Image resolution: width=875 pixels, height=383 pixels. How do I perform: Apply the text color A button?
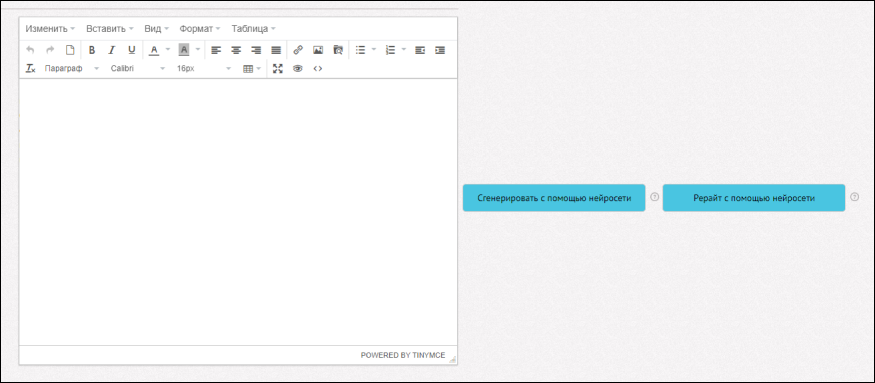tap(154, 50)
